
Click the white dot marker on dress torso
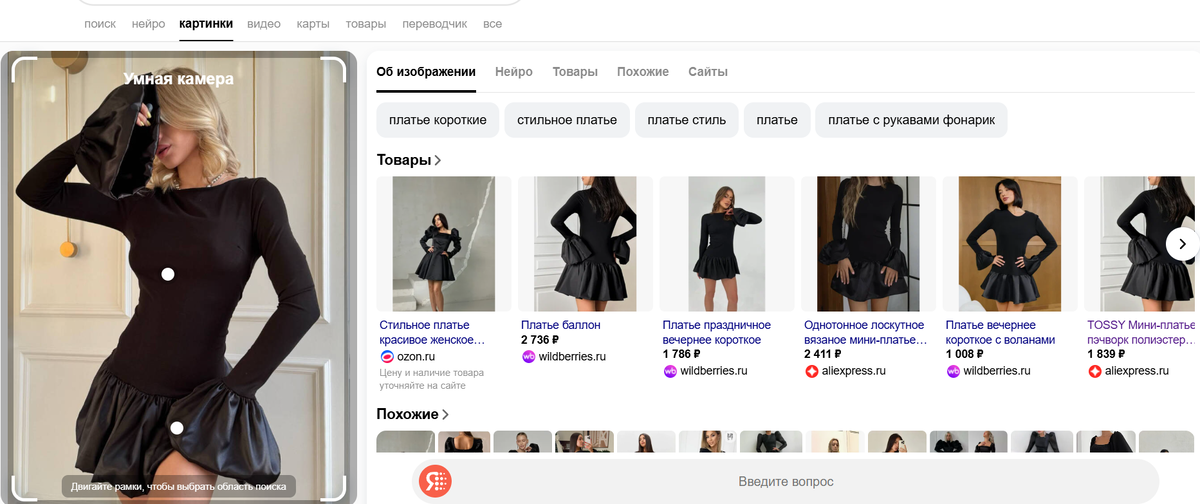point(168,274)
